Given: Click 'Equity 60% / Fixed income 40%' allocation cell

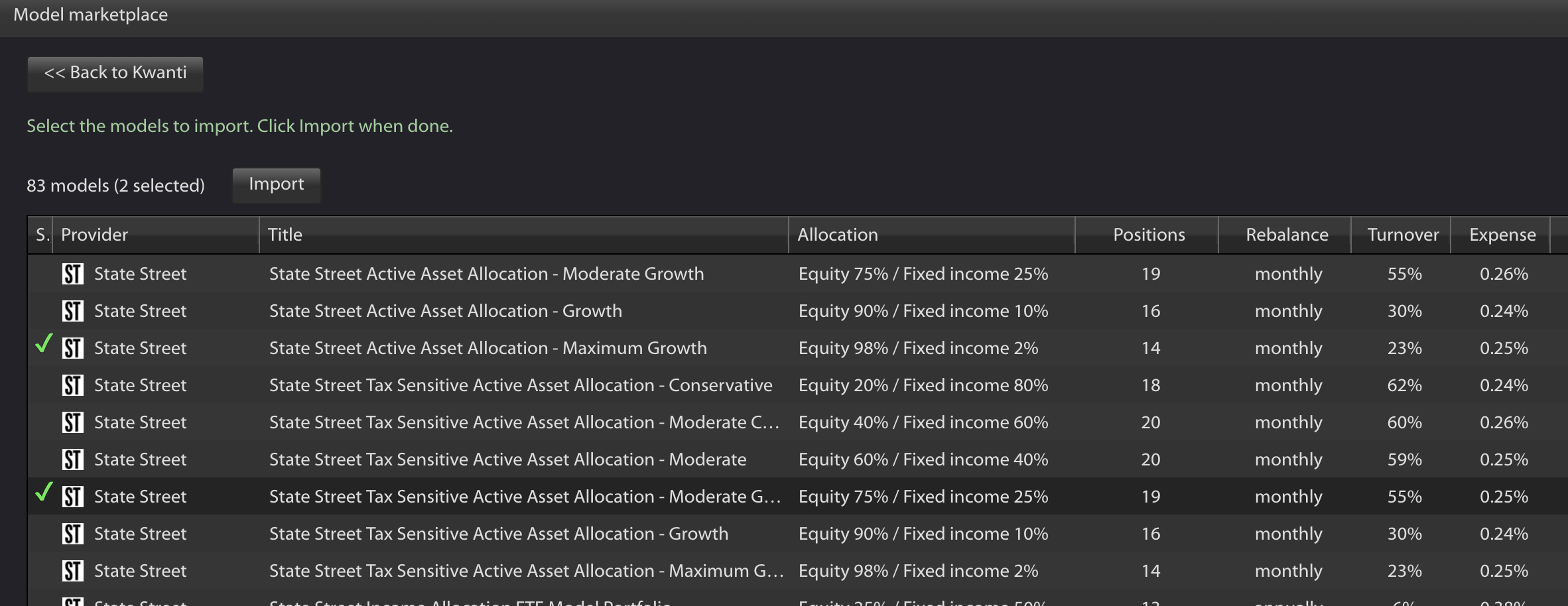Looking at the screenshot, I should pyautogui.click(x=923, y=459).
